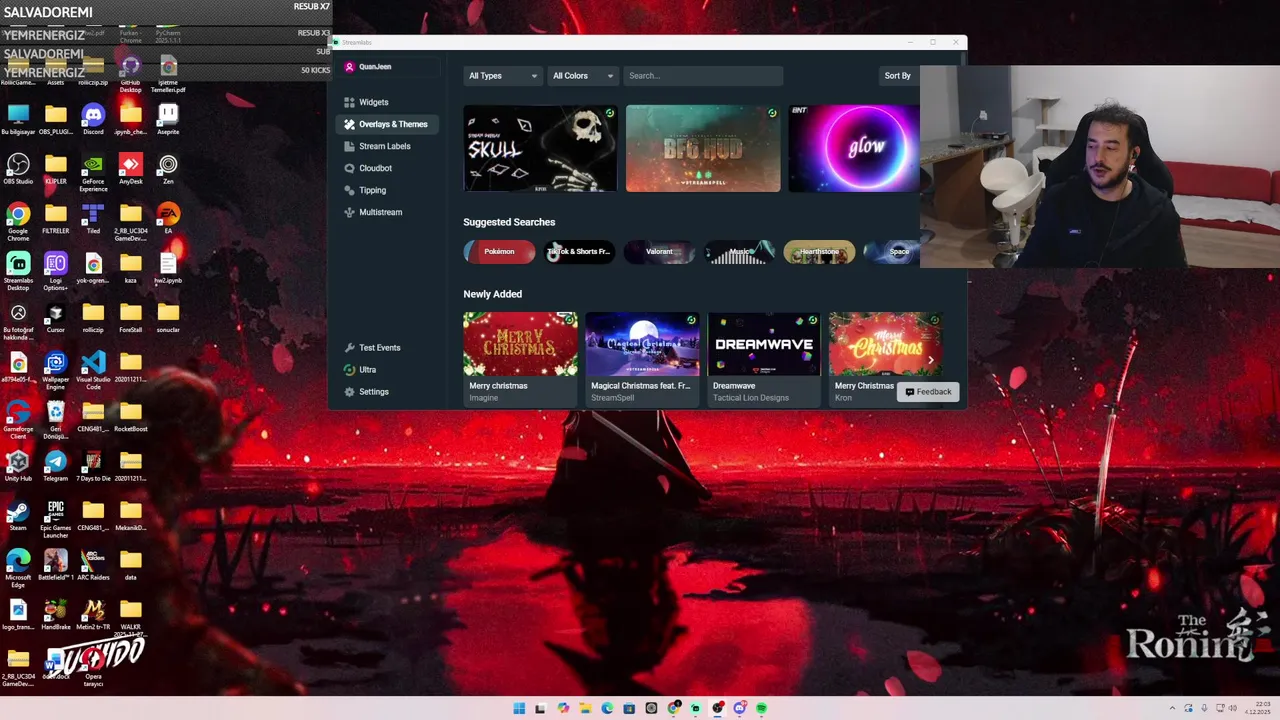Open the Skull overlay theme thumbnail

pyautogui.click(x=540, y=149)
